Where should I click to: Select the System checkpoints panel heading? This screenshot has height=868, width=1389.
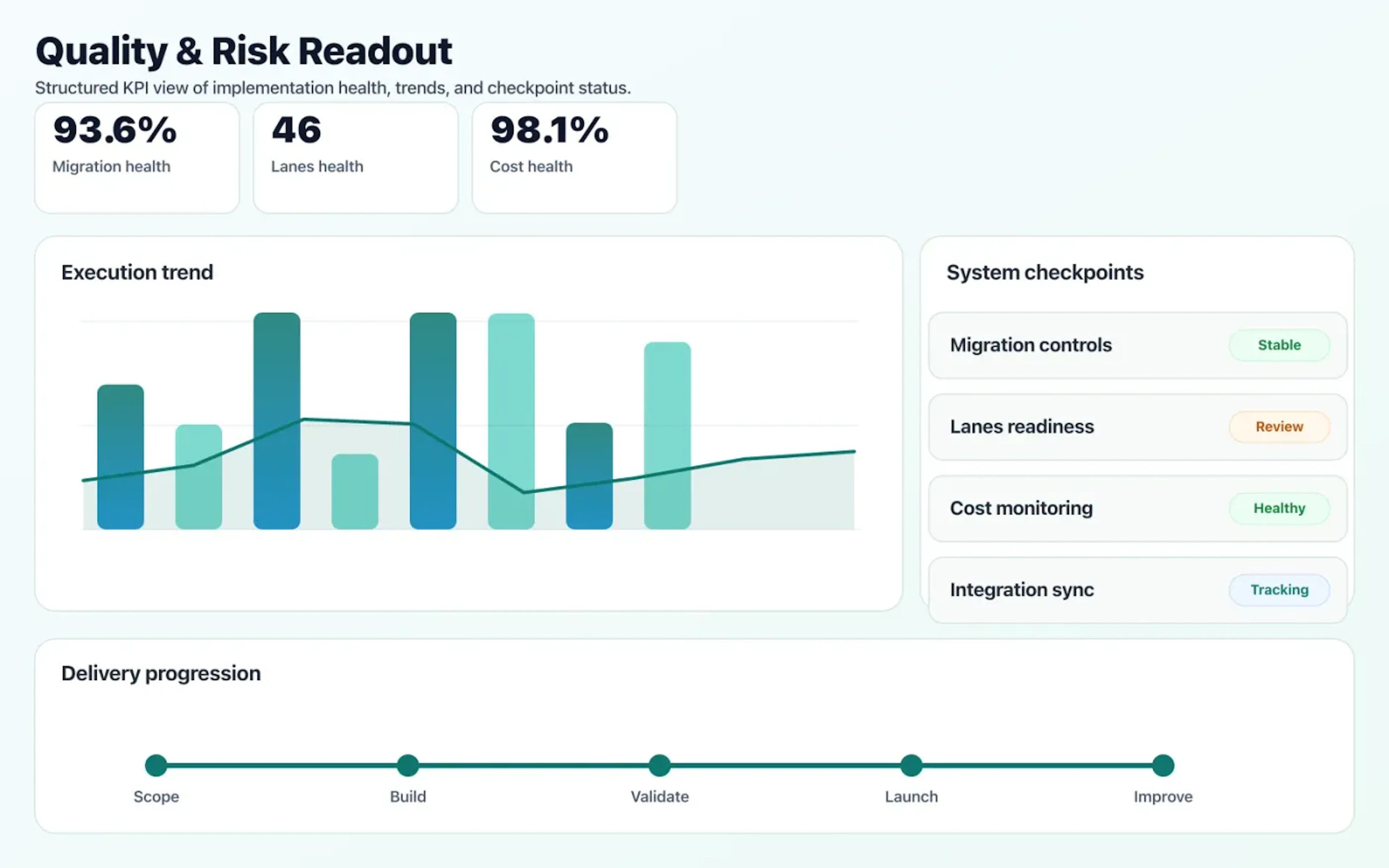click(1045, 272)
